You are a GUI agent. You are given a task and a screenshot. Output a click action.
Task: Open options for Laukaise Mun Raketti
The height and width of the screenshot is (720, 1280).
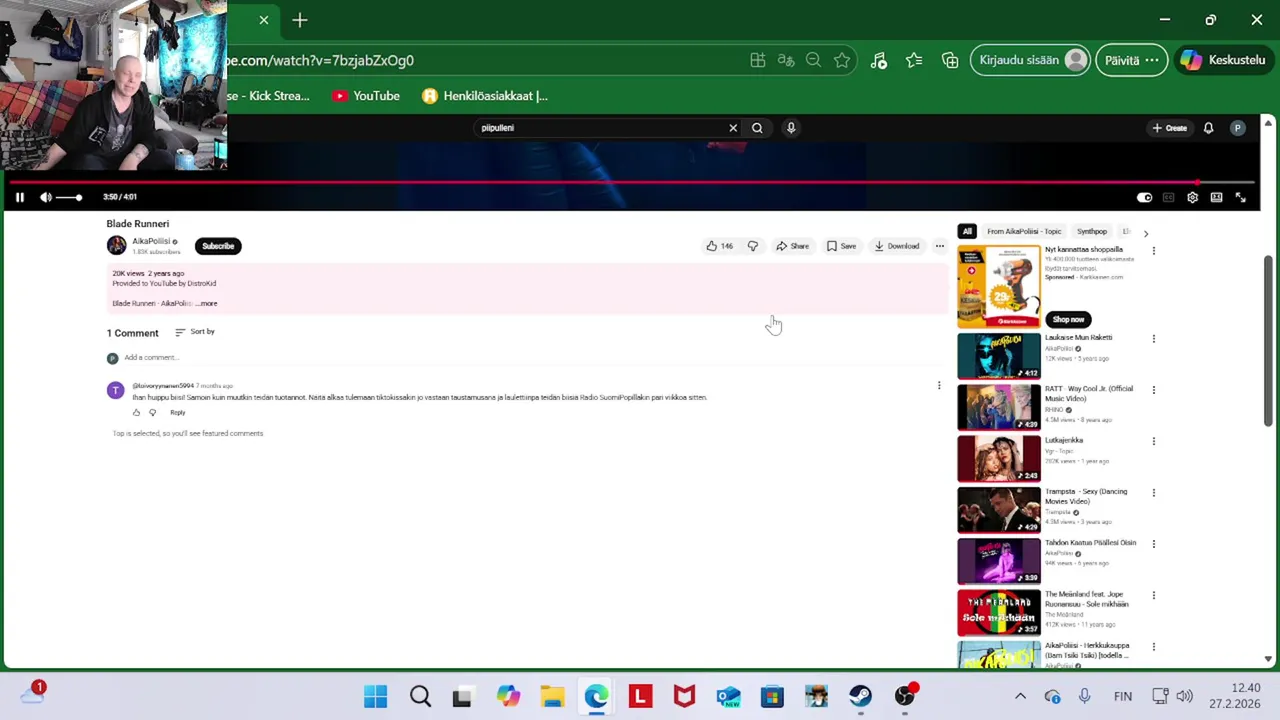point(1153,339)
